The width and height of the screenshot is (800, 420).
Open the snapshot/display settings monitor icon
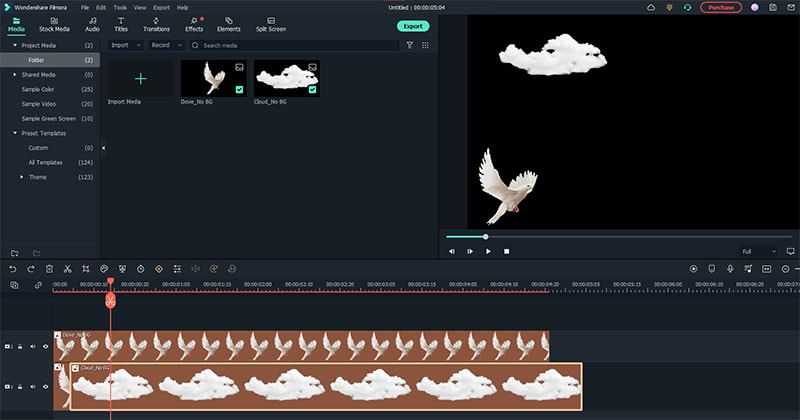point(790,252)
